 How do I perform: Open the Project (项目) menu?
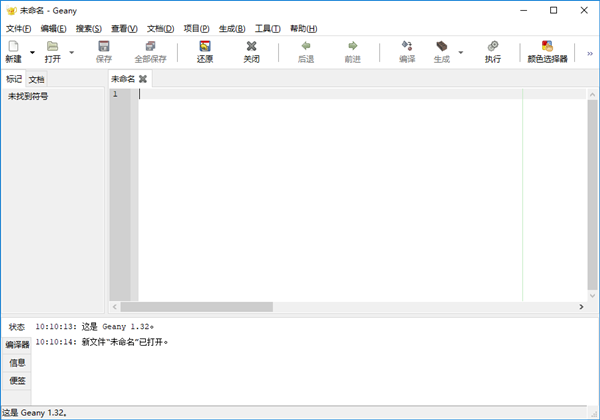click(196, 29)
